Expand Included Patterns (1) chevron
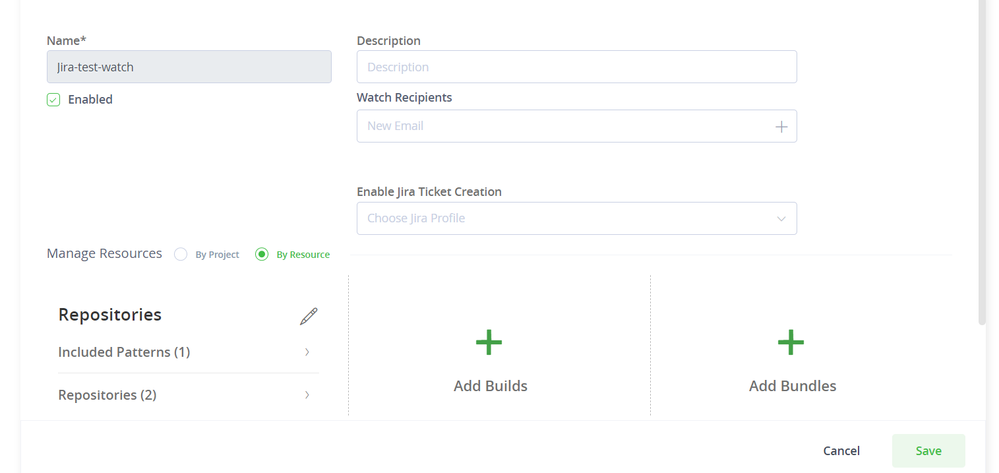 [x=307, y=352]
